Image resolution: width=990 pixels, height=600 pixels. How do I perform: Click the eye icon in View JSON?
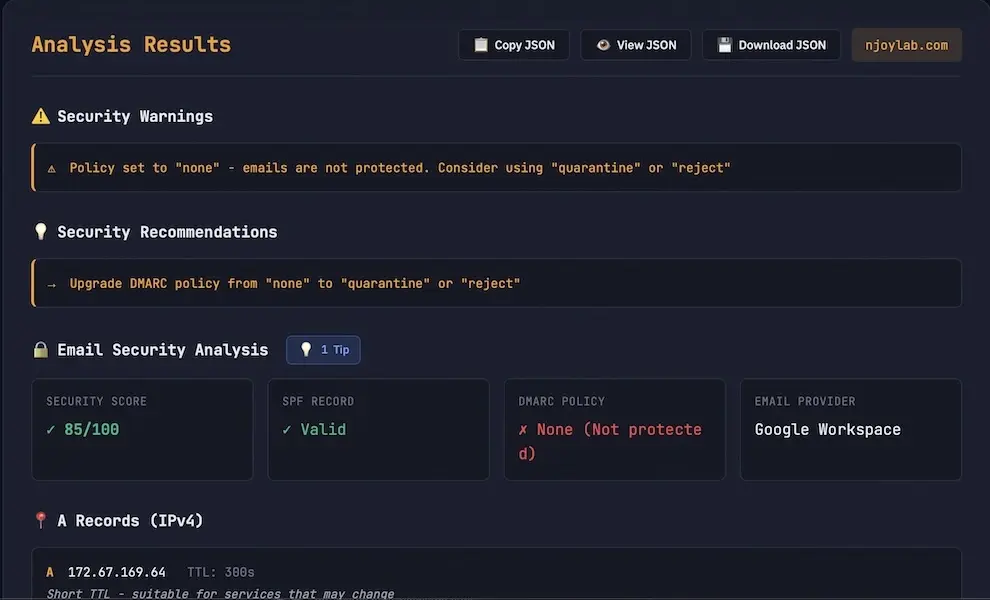603,45
